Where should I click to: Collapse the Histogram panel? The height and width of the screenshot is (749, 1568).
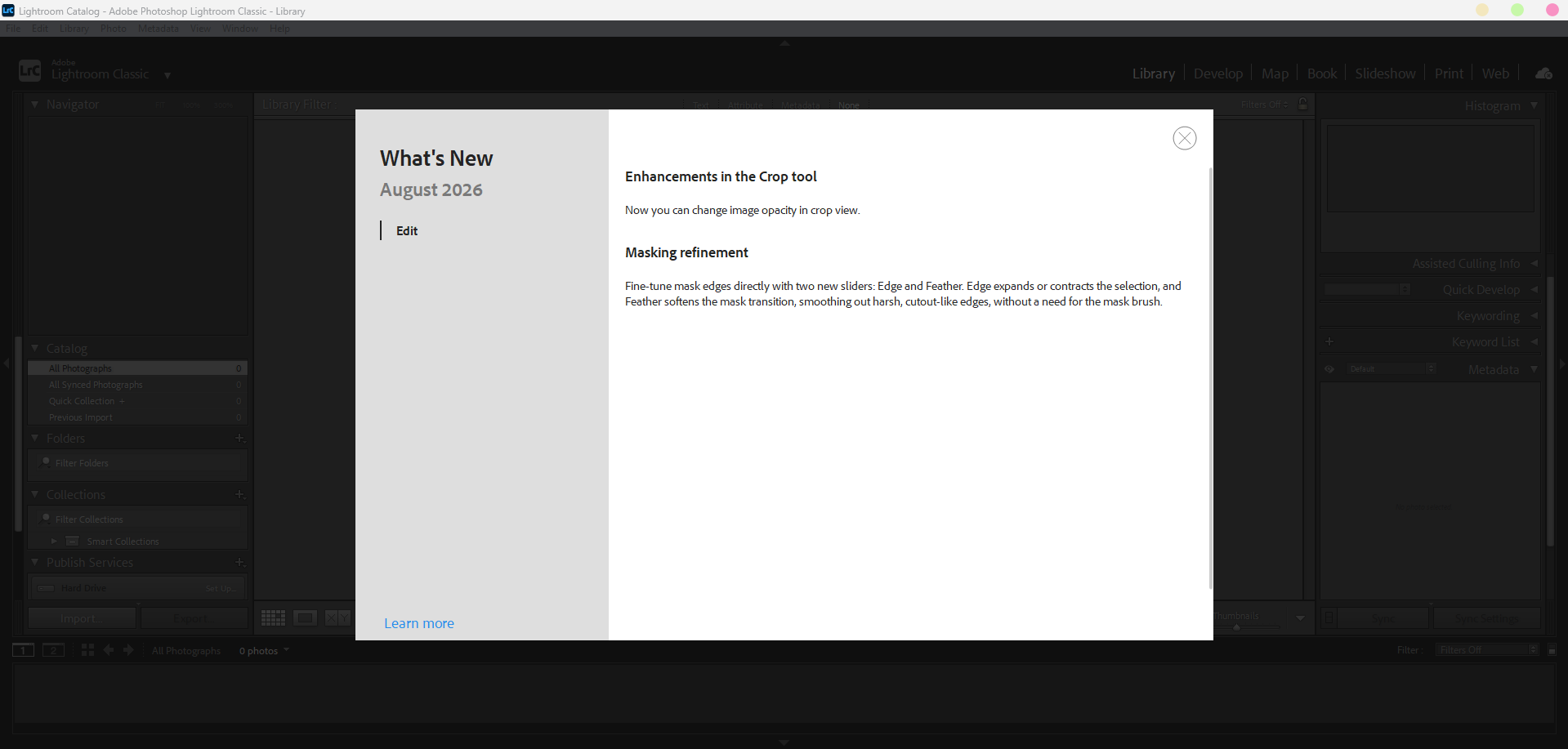point(1534,105)
